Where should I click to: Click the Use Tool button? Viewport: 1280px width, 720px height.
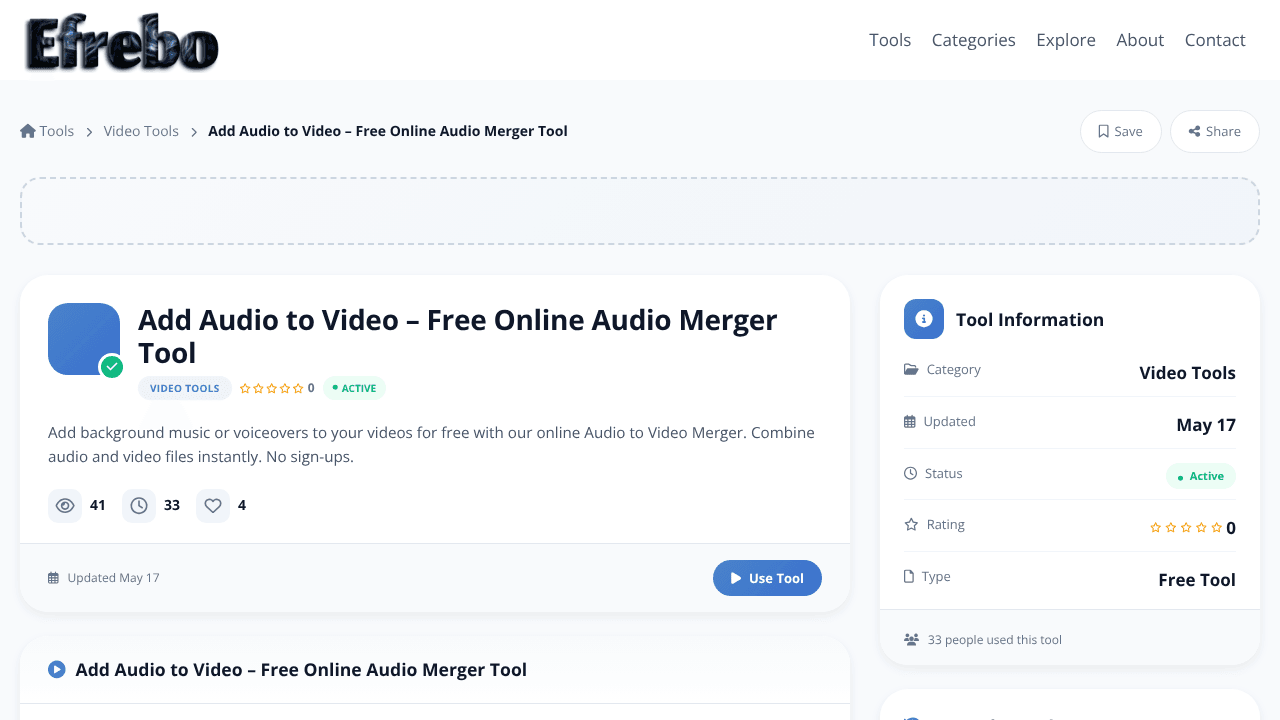point(767,578)
